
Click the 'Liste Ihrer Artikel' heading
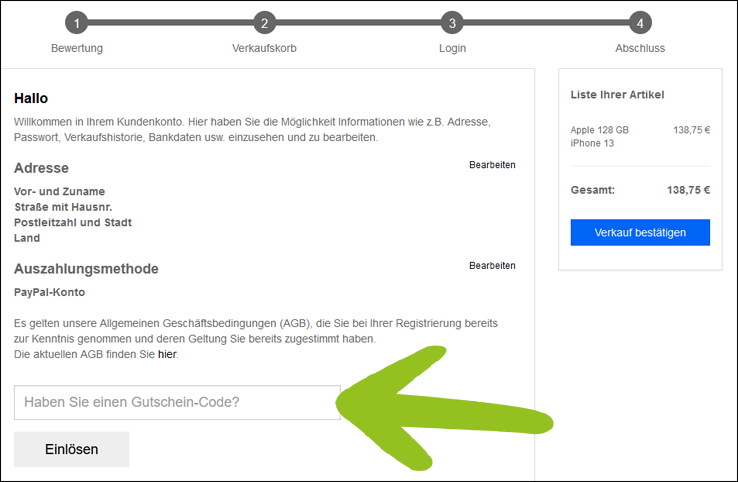point(618,95)
